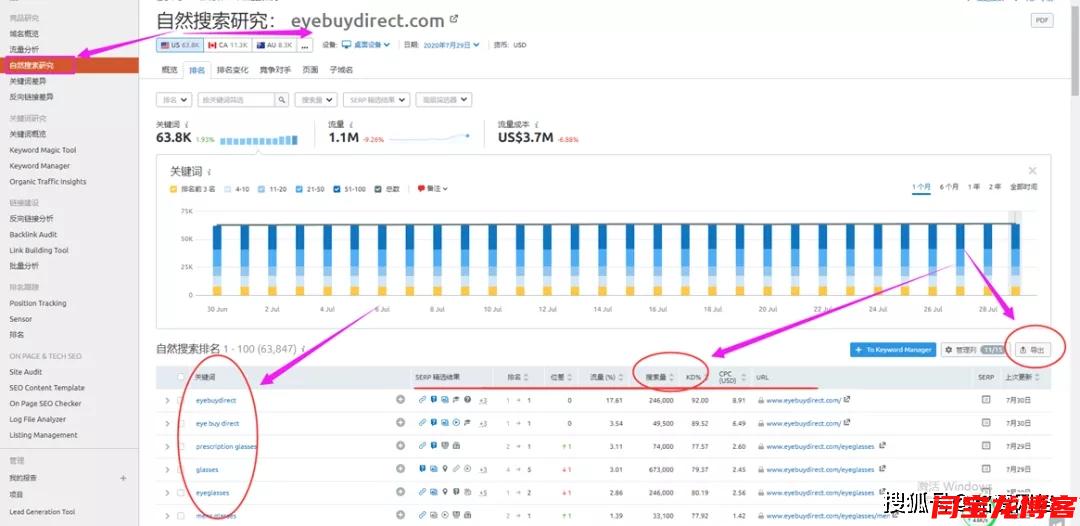Click the keyword search magnifier icon
The image size is (1080, 526).
click(x=282, y=100)
